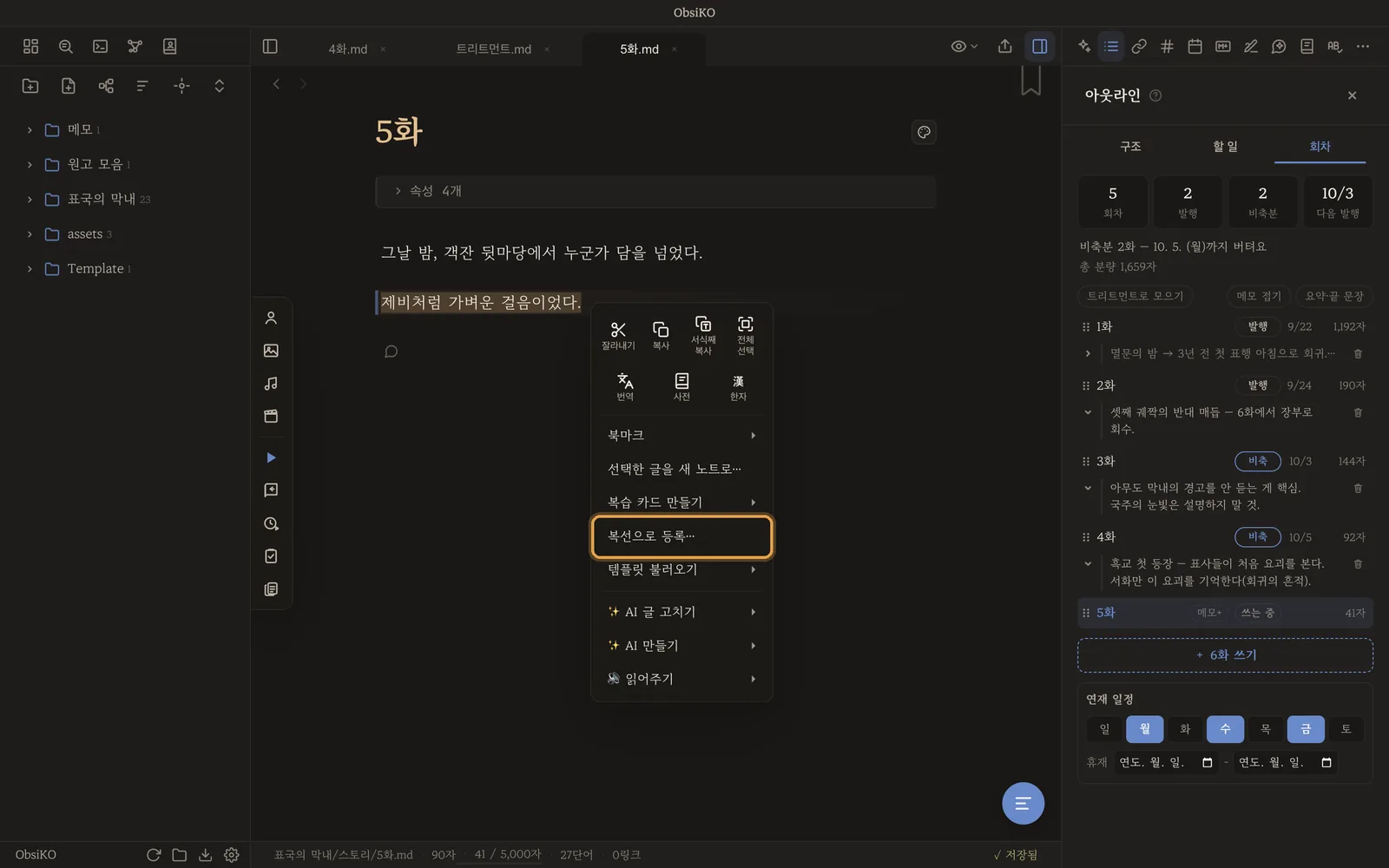The height and width of the screenshot is (868, 1389).
Task: Toggle Tuesday (화) in serial schedule
Action: click(x=1185, y=729)
